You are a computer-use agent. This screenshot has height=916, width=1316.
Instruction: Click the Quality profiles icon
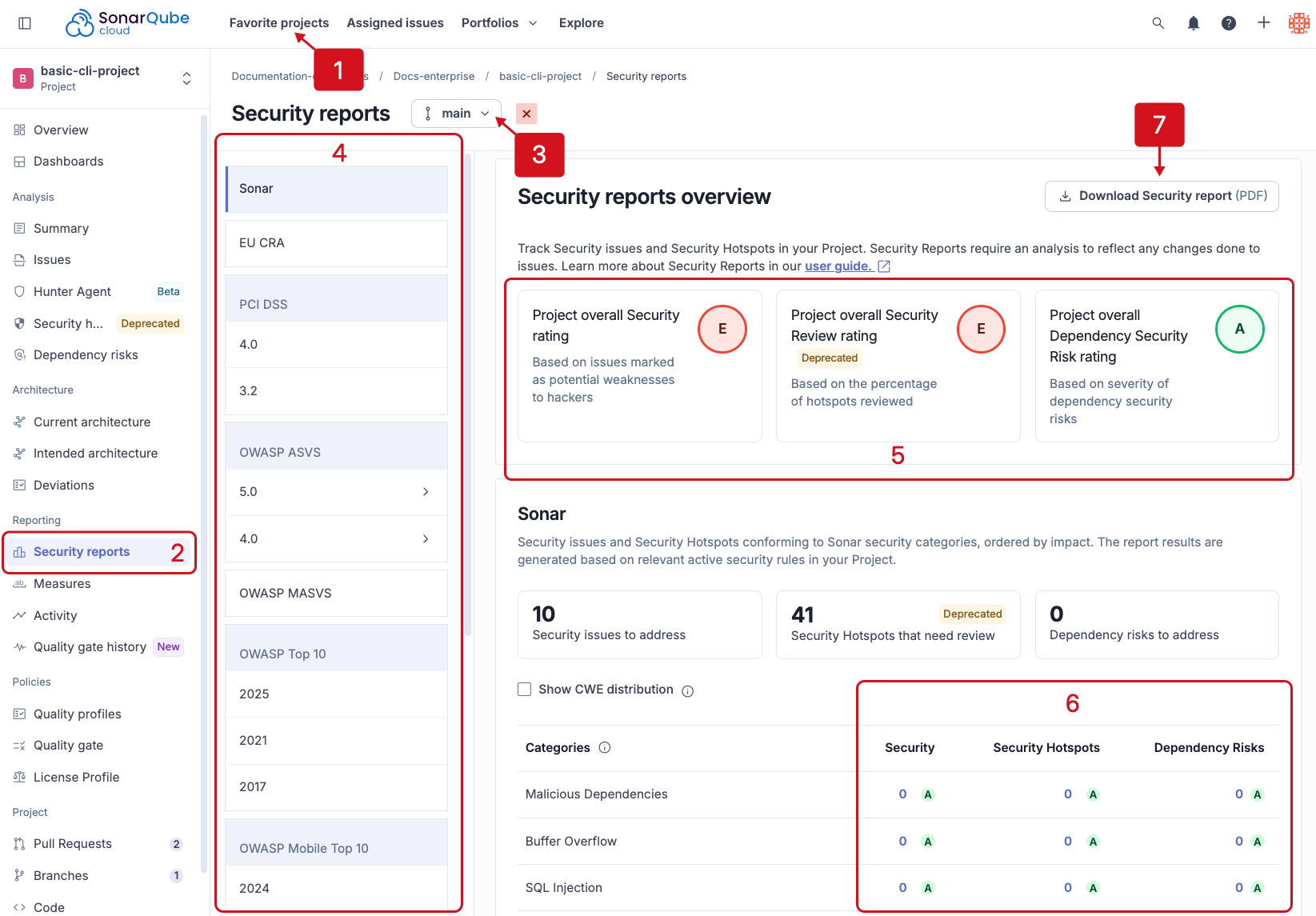click(x=20, y=714)
